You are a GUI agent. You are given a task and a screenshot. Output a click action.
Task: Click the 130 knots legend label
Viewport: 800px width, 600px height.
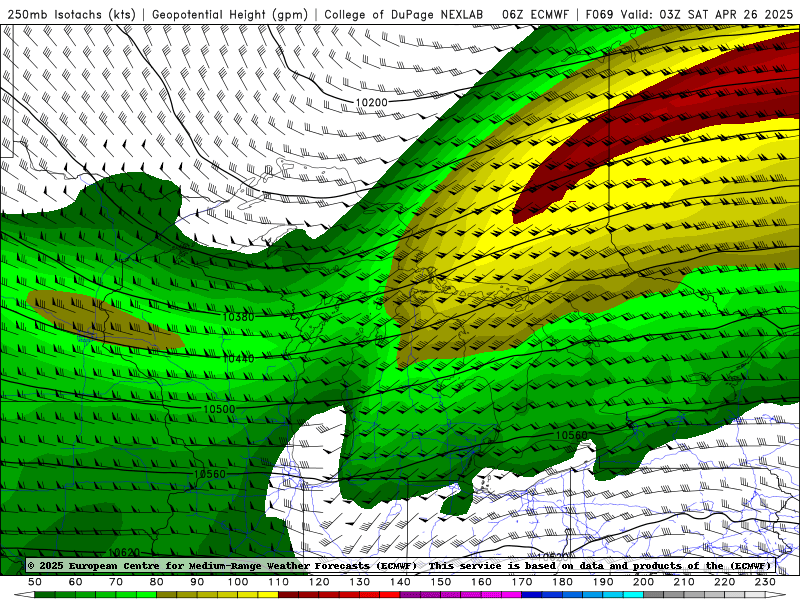coord(360,582)
